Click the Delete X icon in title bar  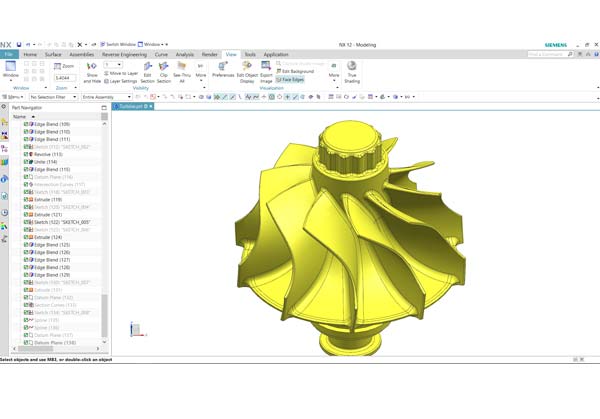pyautogui.click(x=80, y=44)
